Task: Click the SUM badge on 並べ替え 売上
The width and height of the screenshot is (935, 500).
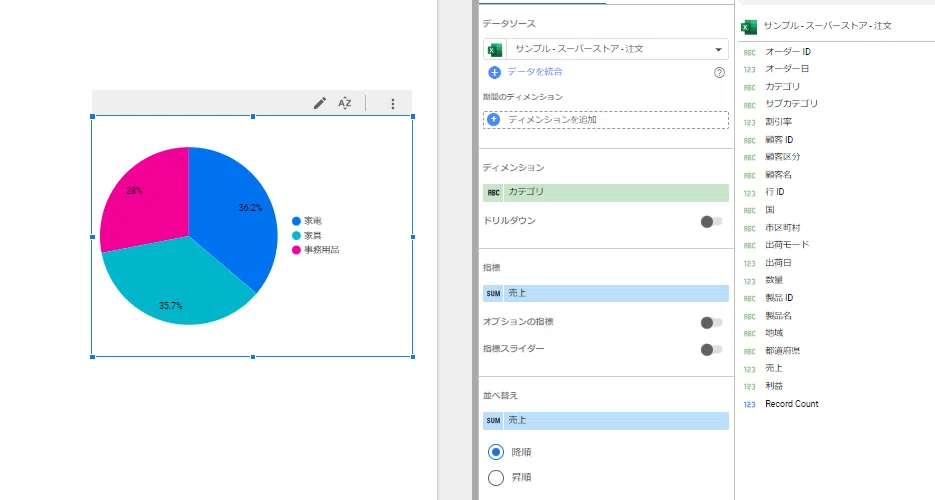Action: coord(493,420)
